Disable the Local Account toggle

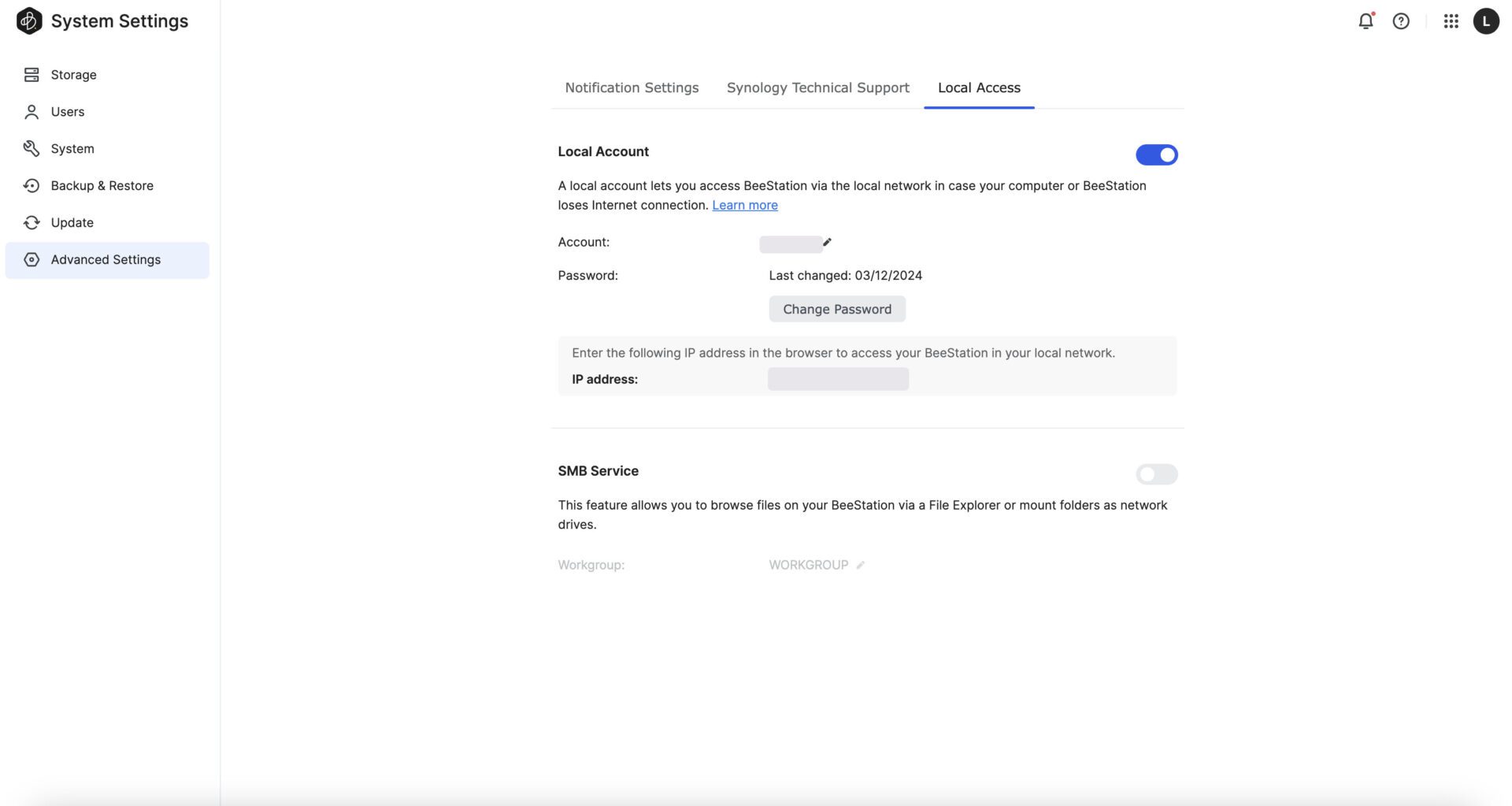[1156, 155]
